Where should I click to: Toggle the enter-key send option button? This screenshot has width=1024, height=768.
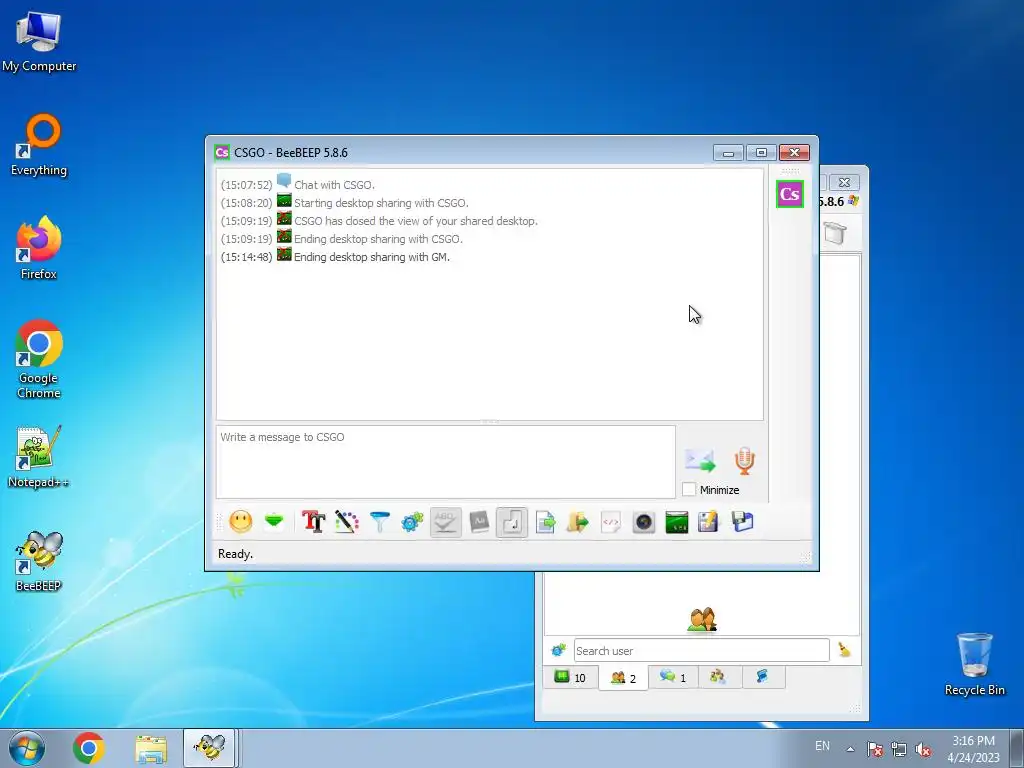(512, 522)
